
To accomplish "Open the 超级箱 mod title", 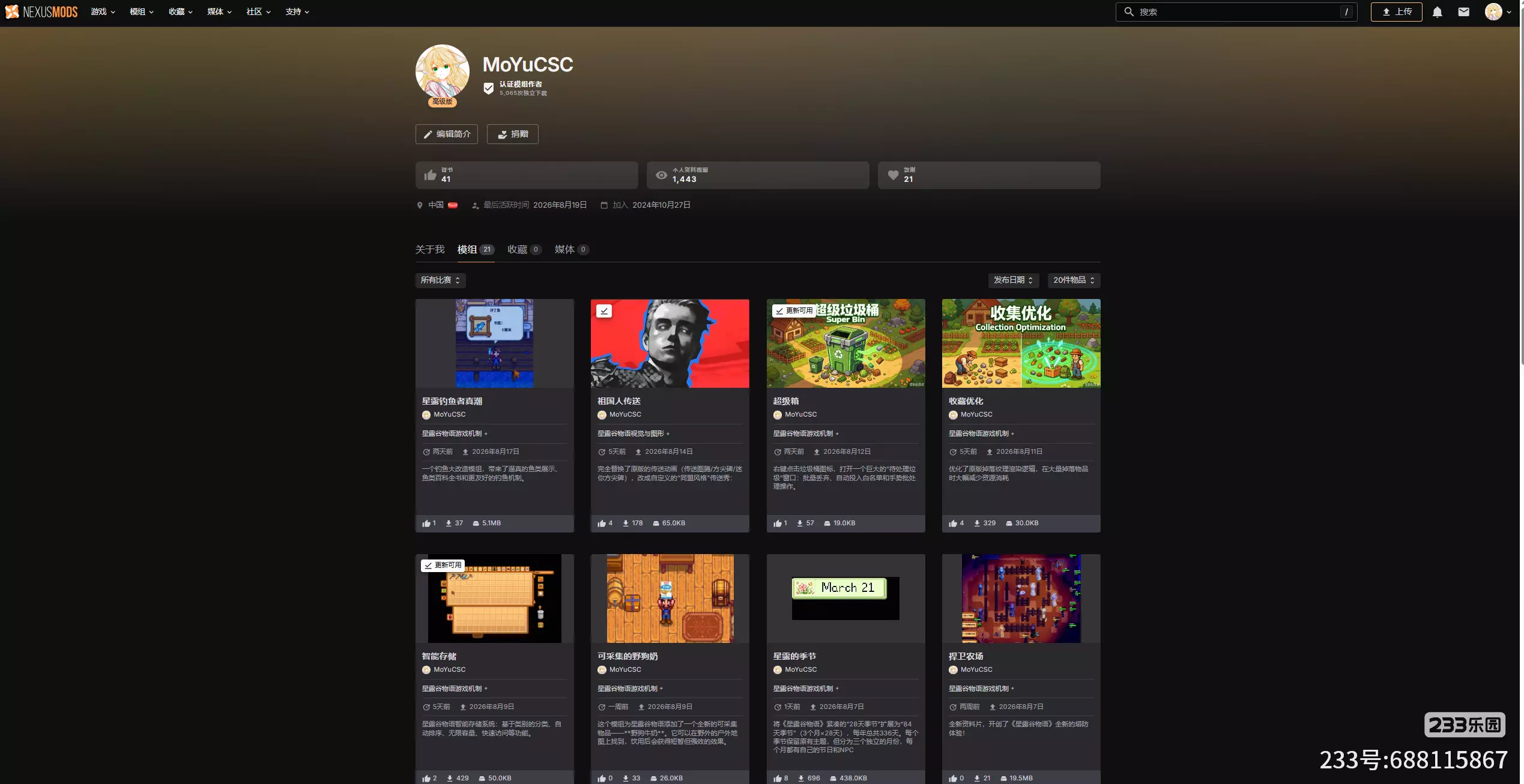I will (x=786, y=402).
